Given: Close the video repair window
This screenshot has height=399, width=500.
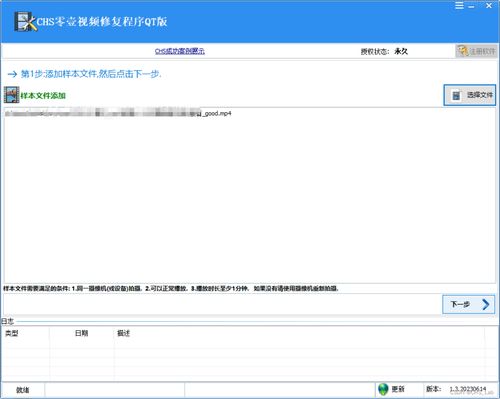Looking at the screenshot, I should pyautogui.click(x=489, y=5).
